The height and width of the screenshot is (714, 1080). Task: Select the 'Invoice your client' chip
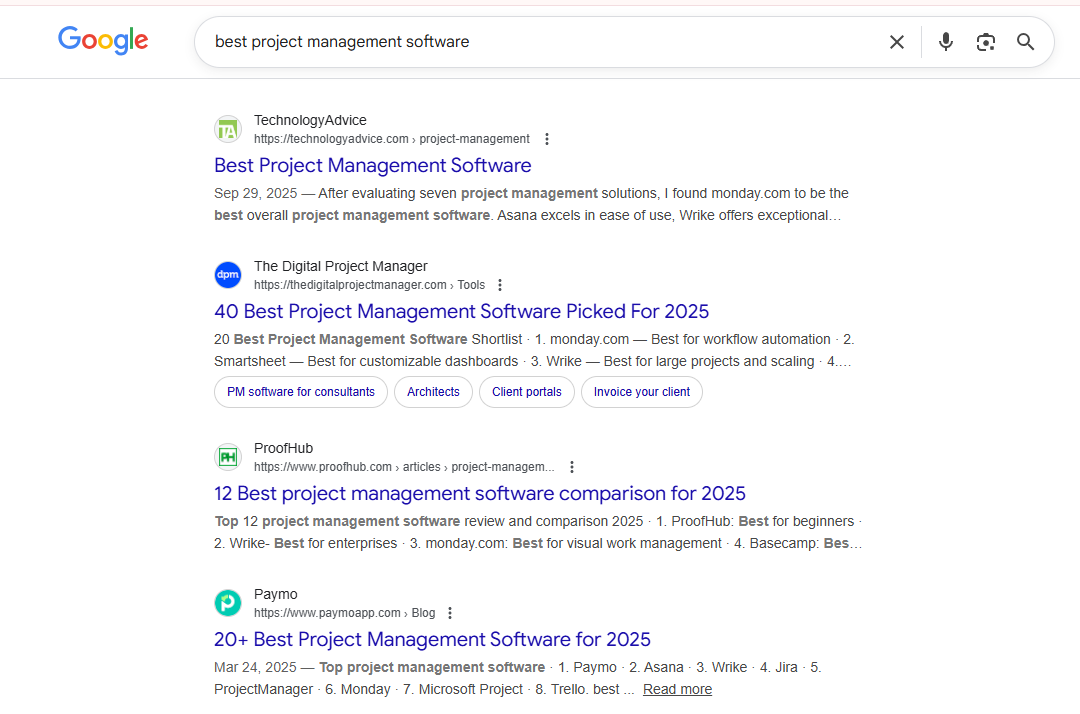[x=642, y=392]
